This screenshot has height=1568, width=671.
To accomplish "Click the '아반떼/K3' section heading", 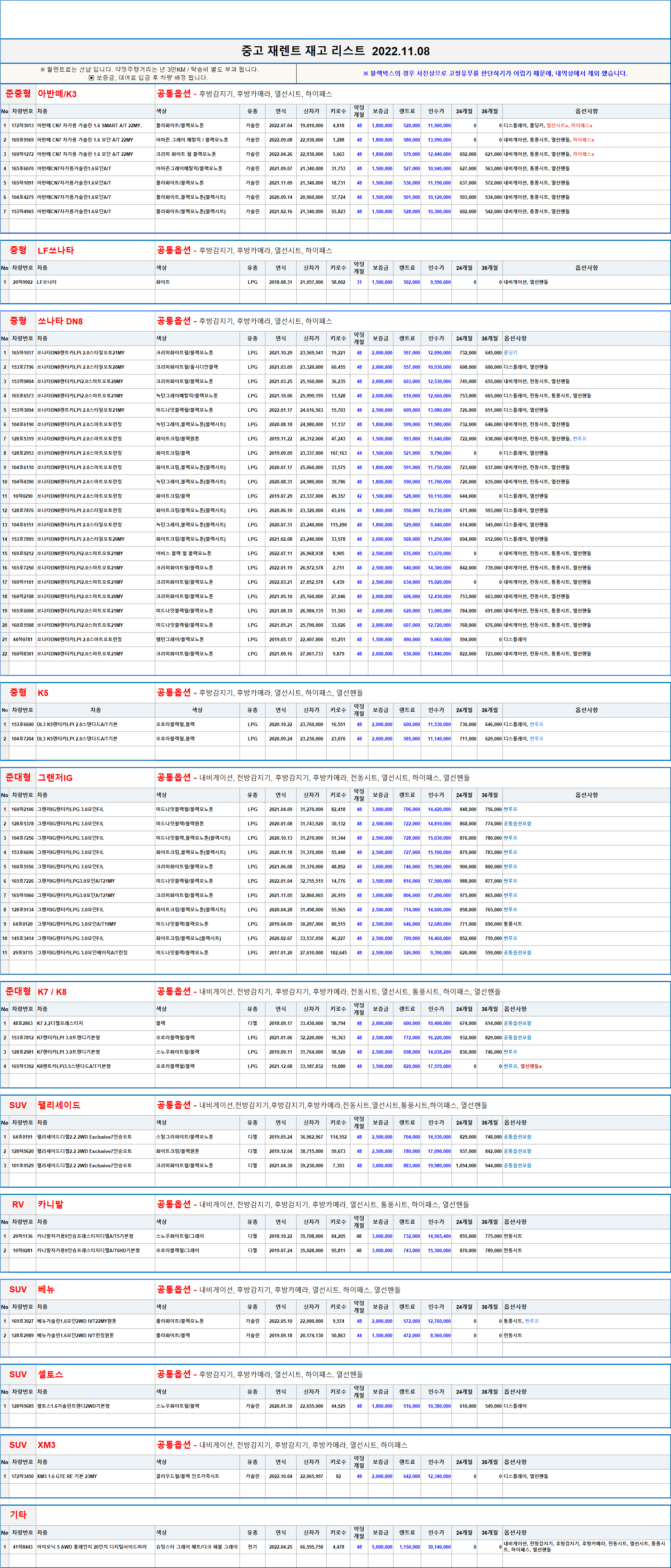I will [57, 94].
